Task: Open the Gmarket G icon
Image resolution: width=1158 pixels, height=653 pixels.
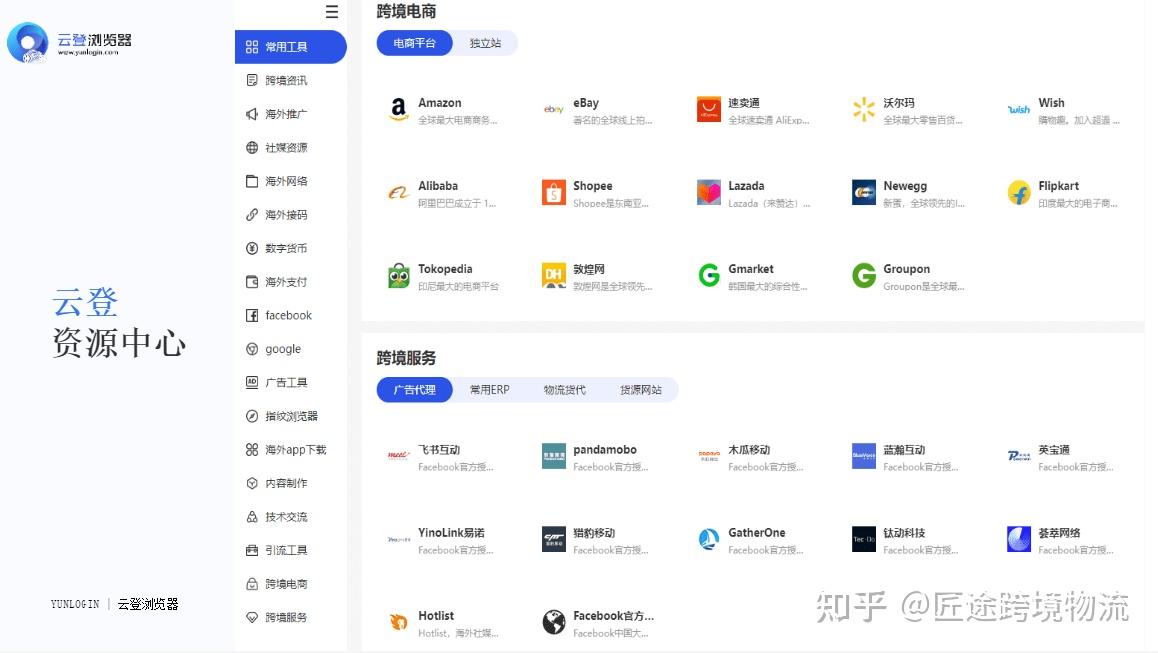Action: (709, 276)
